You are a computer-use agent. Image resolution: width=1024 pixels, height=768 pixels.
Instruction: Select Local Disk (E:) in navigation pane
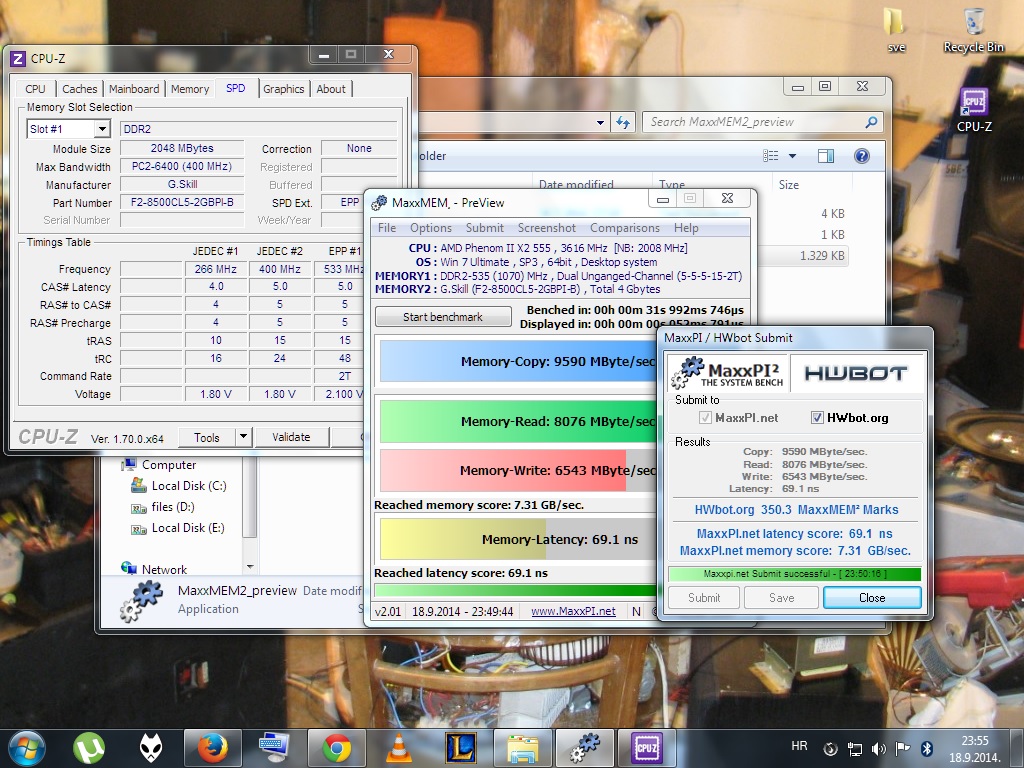click(188, 528)
